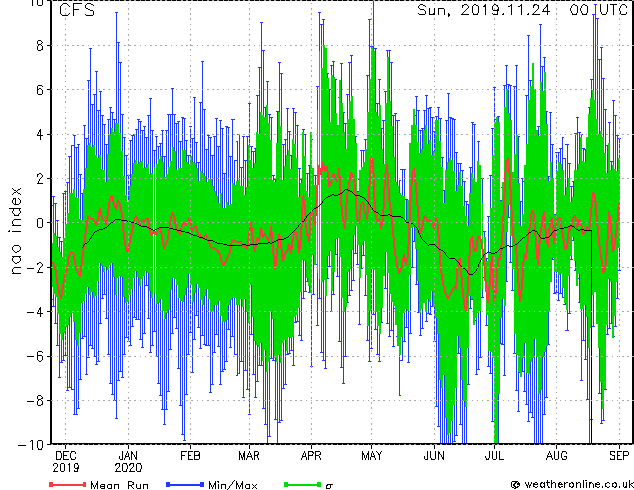
Task: Click the y-axis value 6
Action: pos(40,90)
